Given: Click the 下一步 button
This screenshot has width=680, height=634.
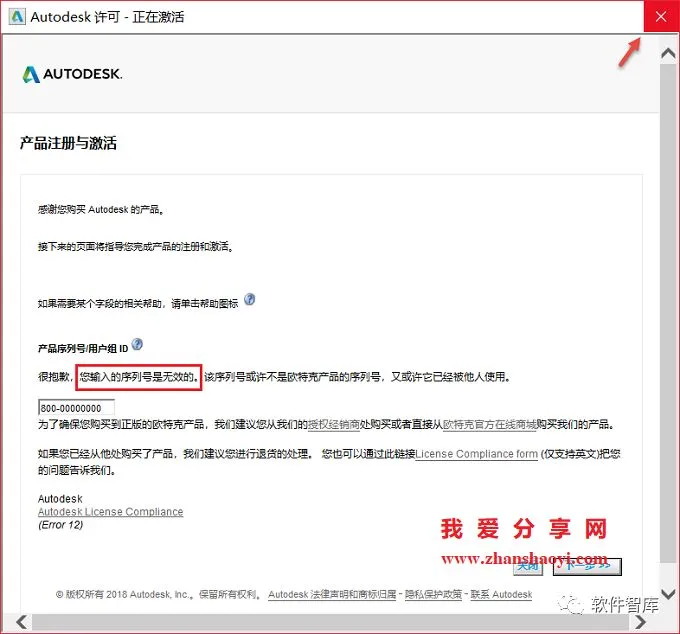Looking at the screenshot, I should click(587, 567).
